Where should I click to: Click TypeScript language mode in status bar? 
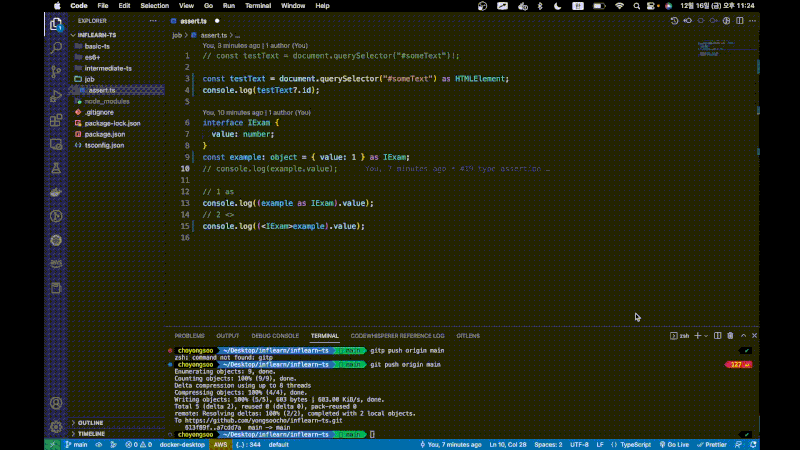click(636, 444)
